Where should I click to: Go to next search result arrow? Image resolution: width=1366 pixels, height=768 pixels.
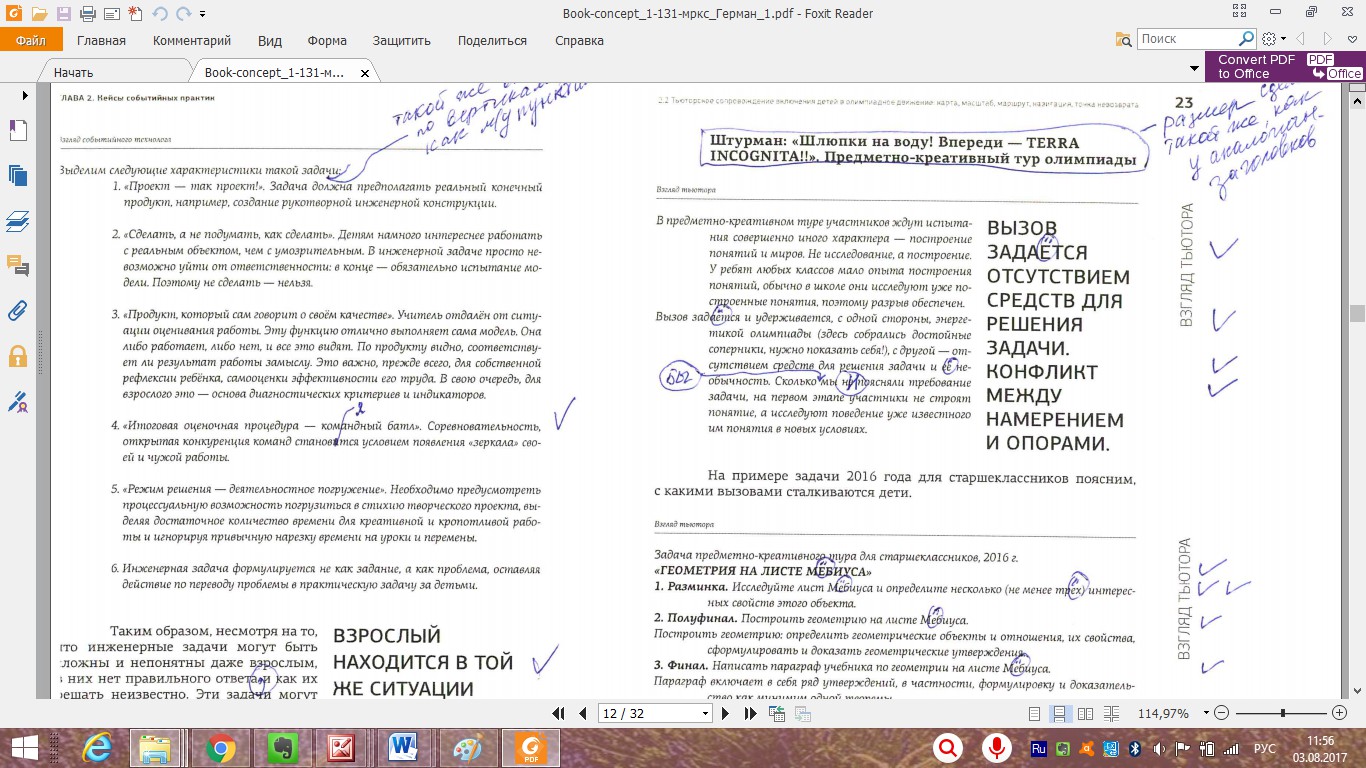pos(1328,39)
